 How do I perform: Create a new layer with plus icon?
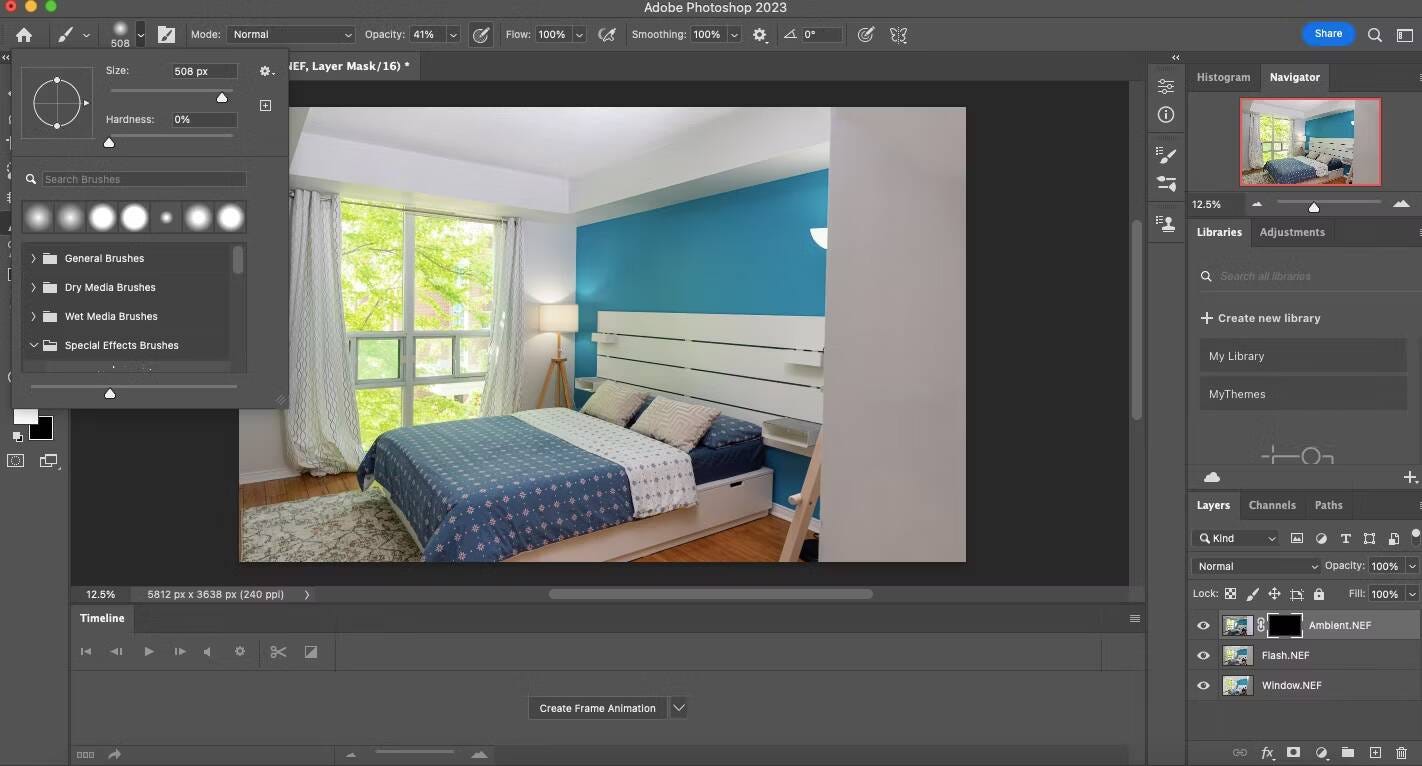pos(1375,752)
